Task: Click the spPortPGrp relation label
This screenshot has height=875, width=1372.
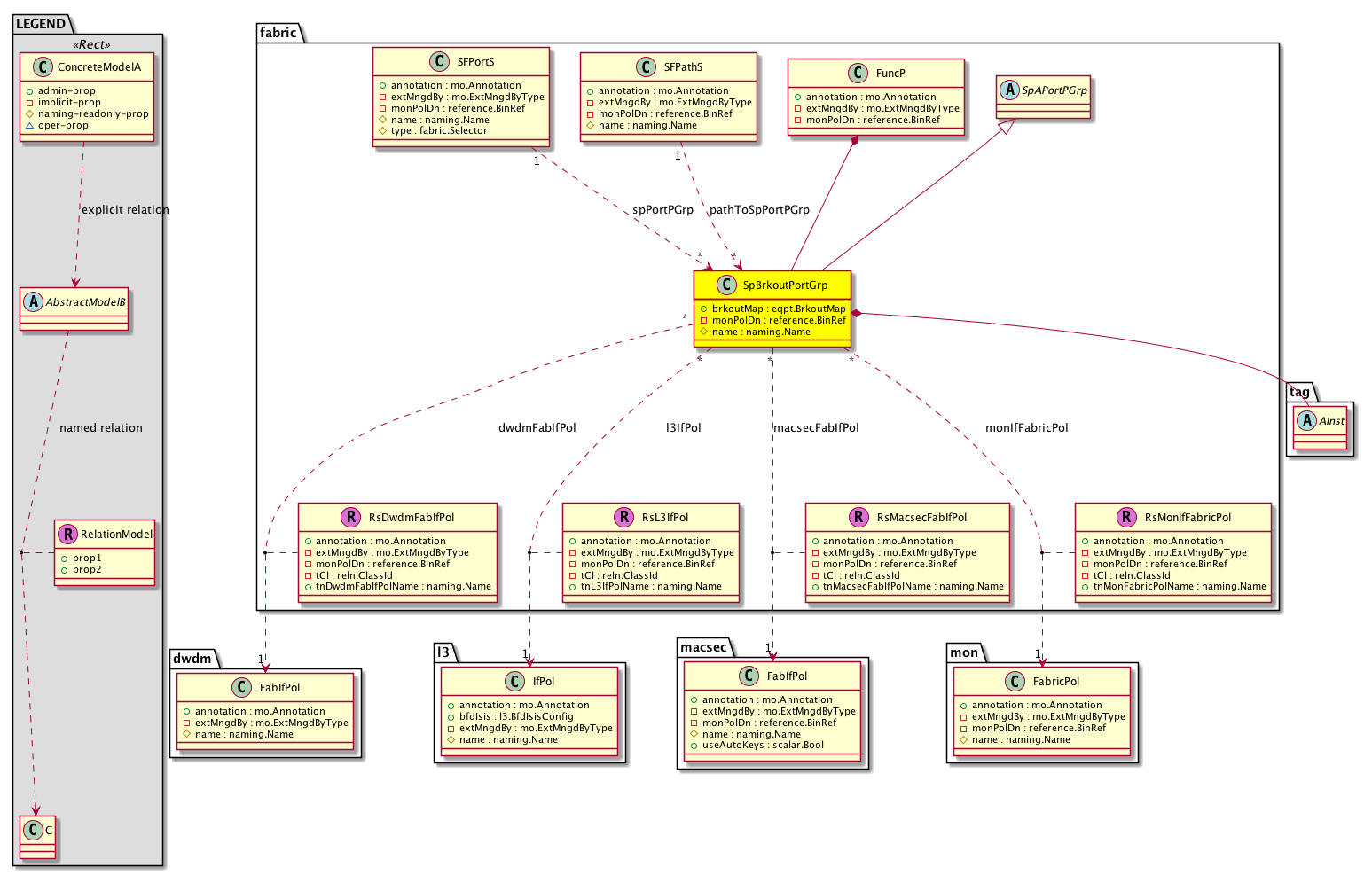Action: pyautogui.click(x=662, y=210)
